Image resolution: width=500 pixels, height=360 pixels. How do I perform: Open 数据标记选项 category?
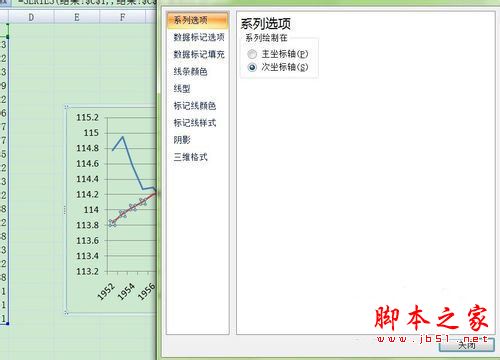[199, 37]
